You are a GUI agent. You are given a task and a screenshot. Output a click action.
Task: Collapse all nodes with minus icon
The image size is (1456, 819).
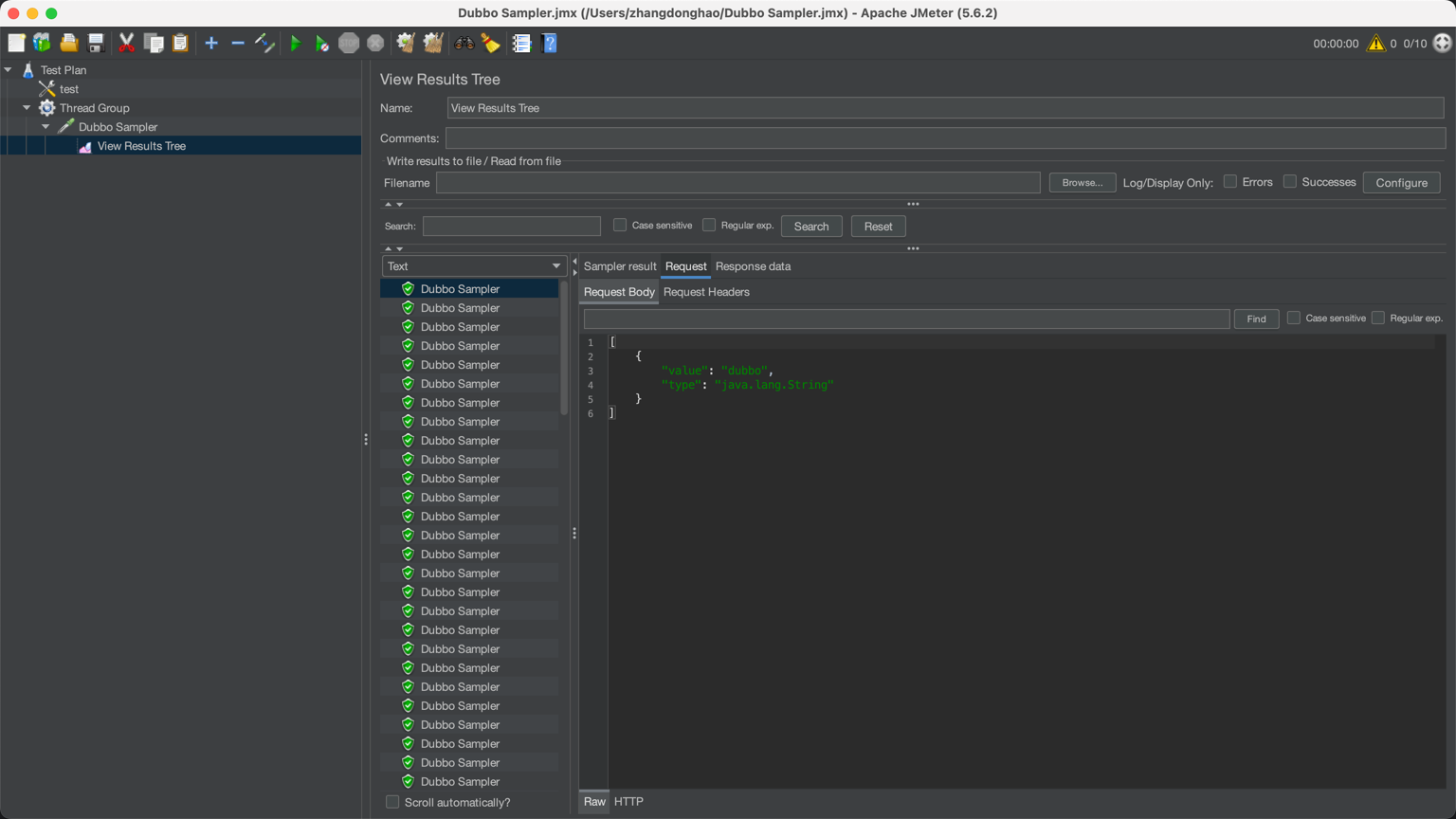[238, 43]
